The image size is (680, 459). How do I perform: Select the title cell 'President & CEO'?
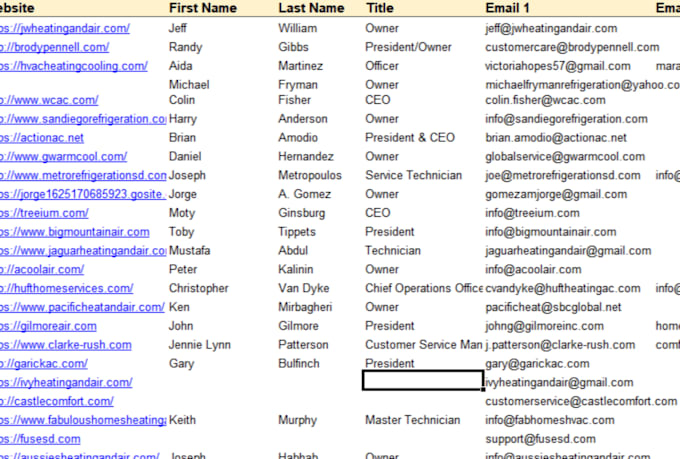pos(410,138)
